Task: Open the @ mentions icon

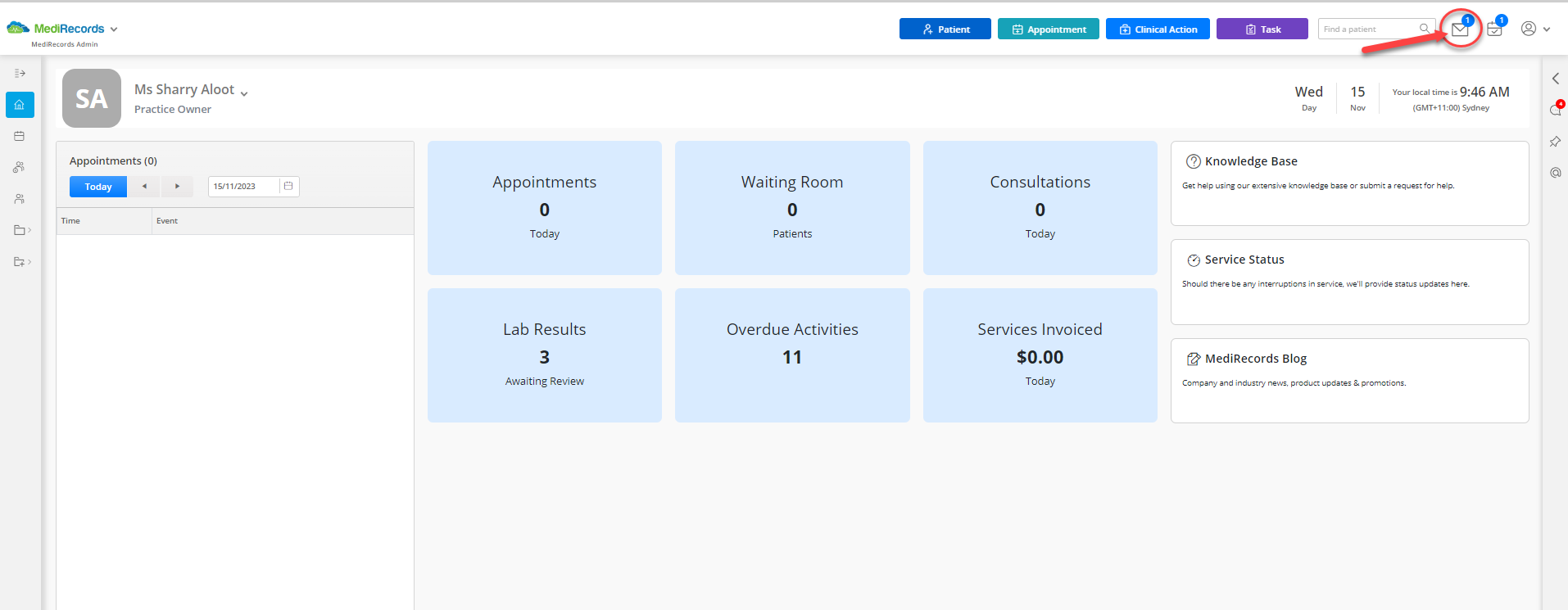Action: point(1555,173)
